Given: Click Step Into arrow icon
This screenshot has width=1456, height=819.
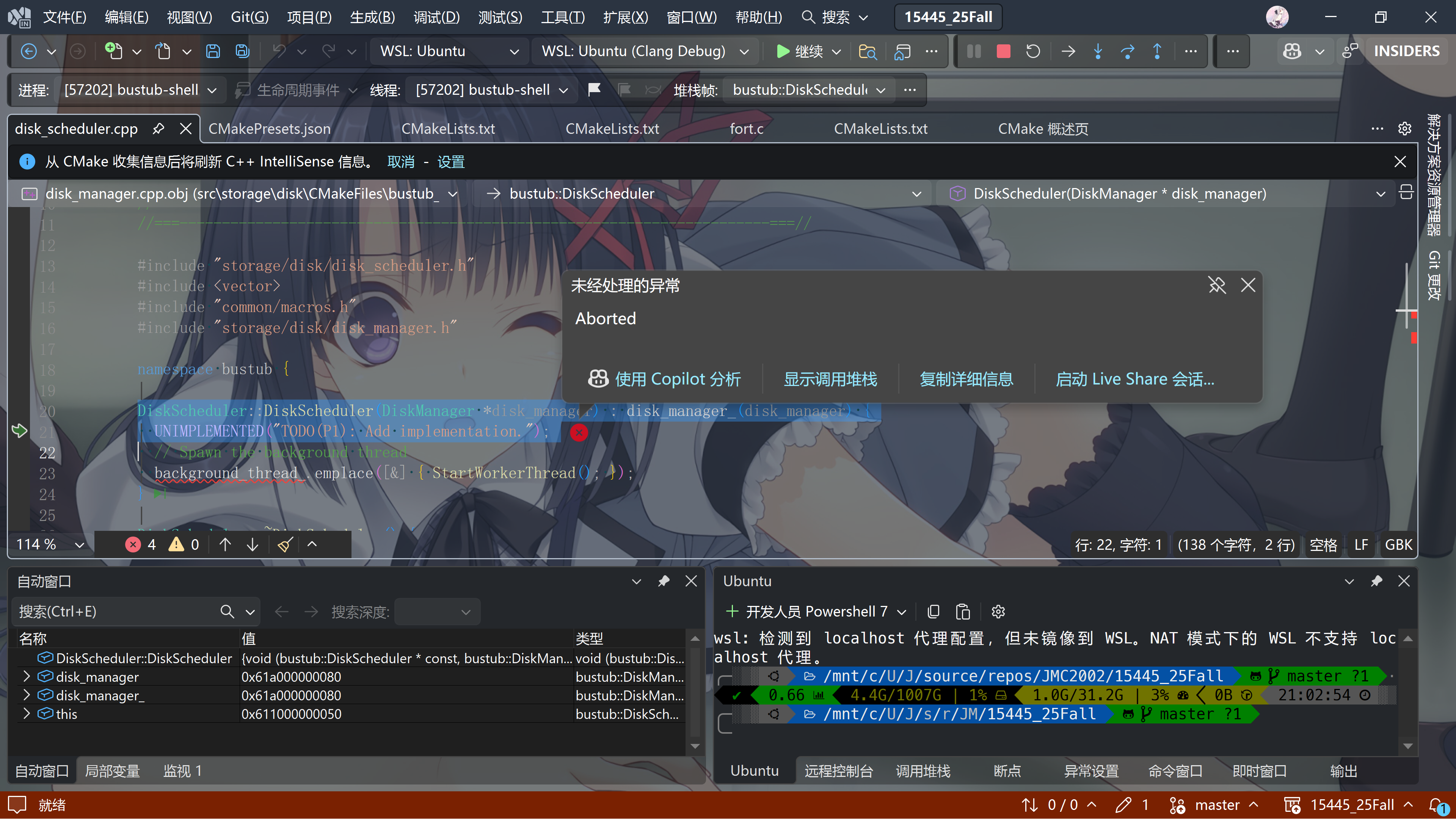Looking at the screenshot, I should (x=1098, y=52).
